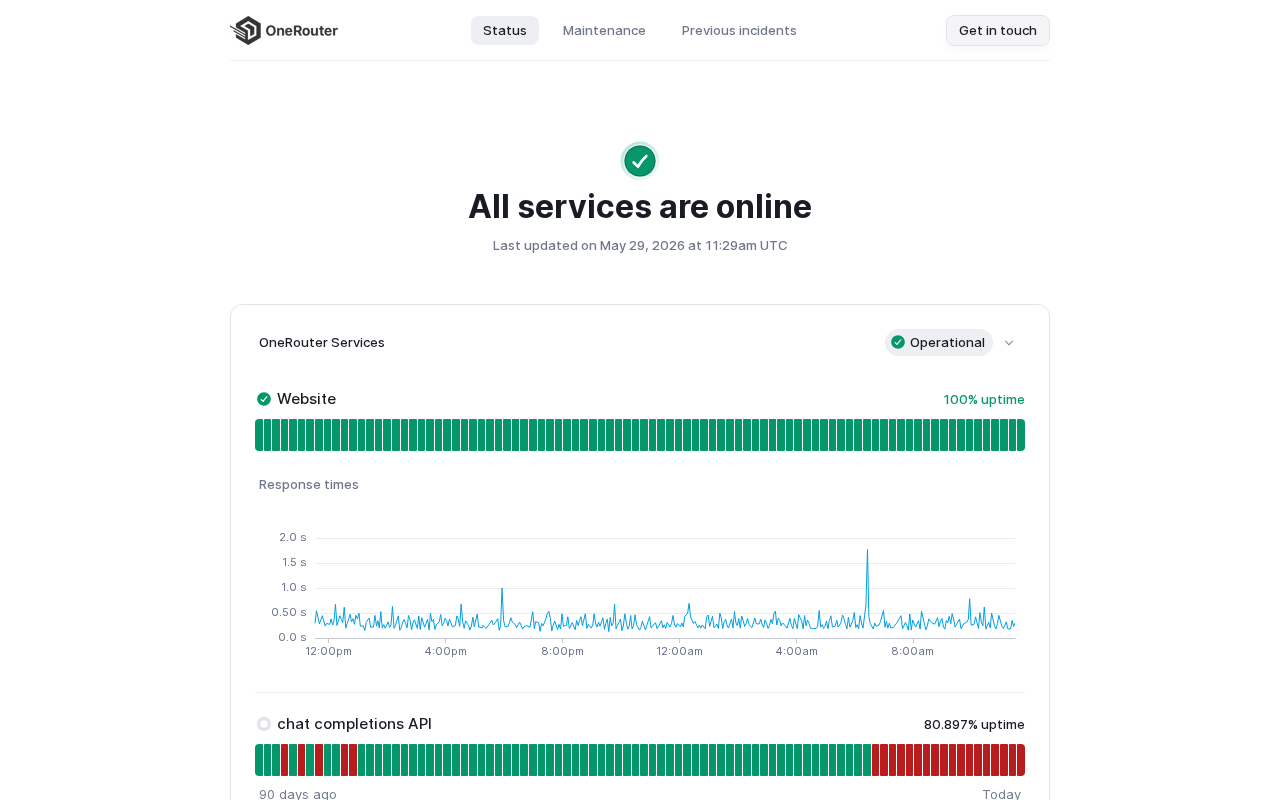Open the Operational status dropdown badge
Viewport: 1280px width, 800px height.
click(x=939, y=342)
